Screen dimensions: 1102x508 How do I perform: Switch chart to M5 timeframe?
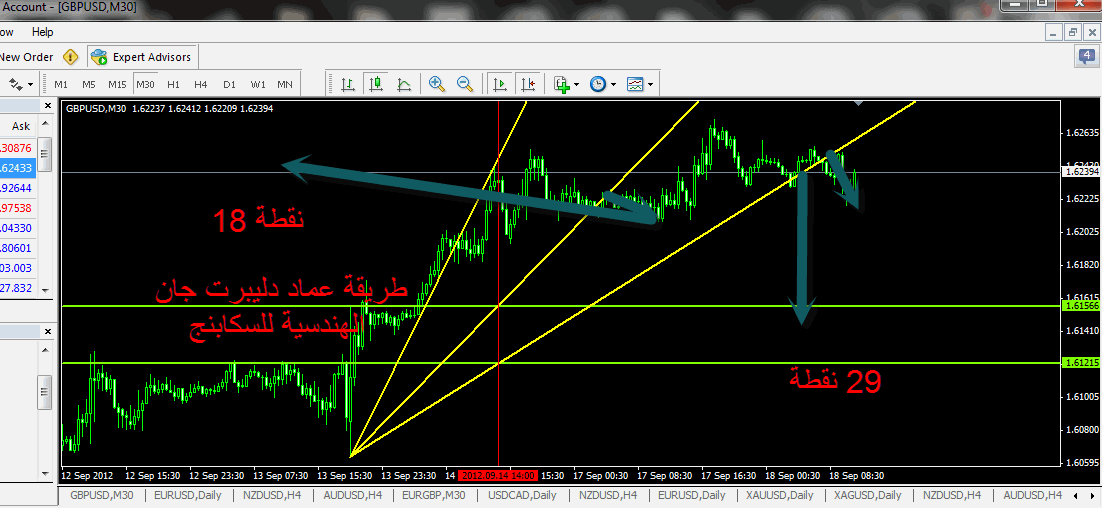tap(89, 84)
